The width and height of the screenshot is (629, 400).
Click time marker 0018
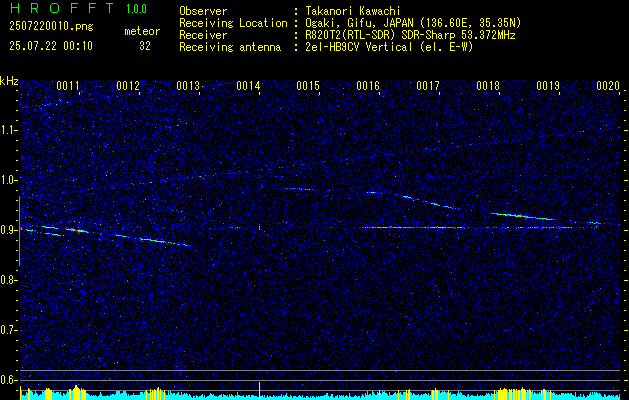tap(488, 86)
